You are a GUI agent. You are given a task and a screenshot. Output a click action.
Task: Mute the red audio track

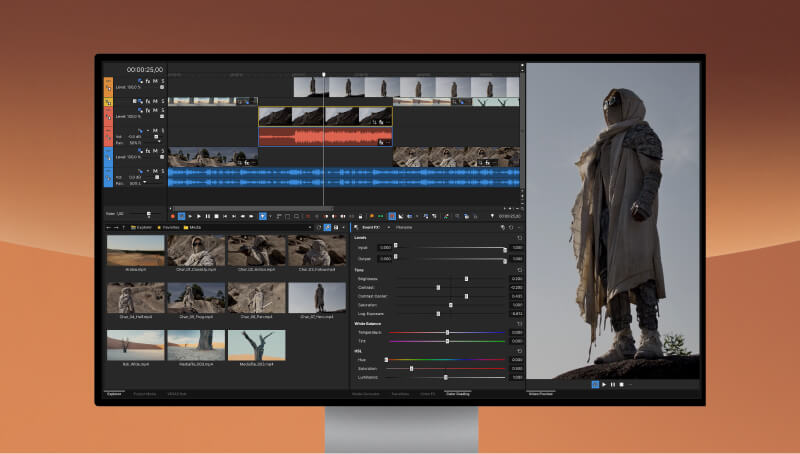(155, 131)
